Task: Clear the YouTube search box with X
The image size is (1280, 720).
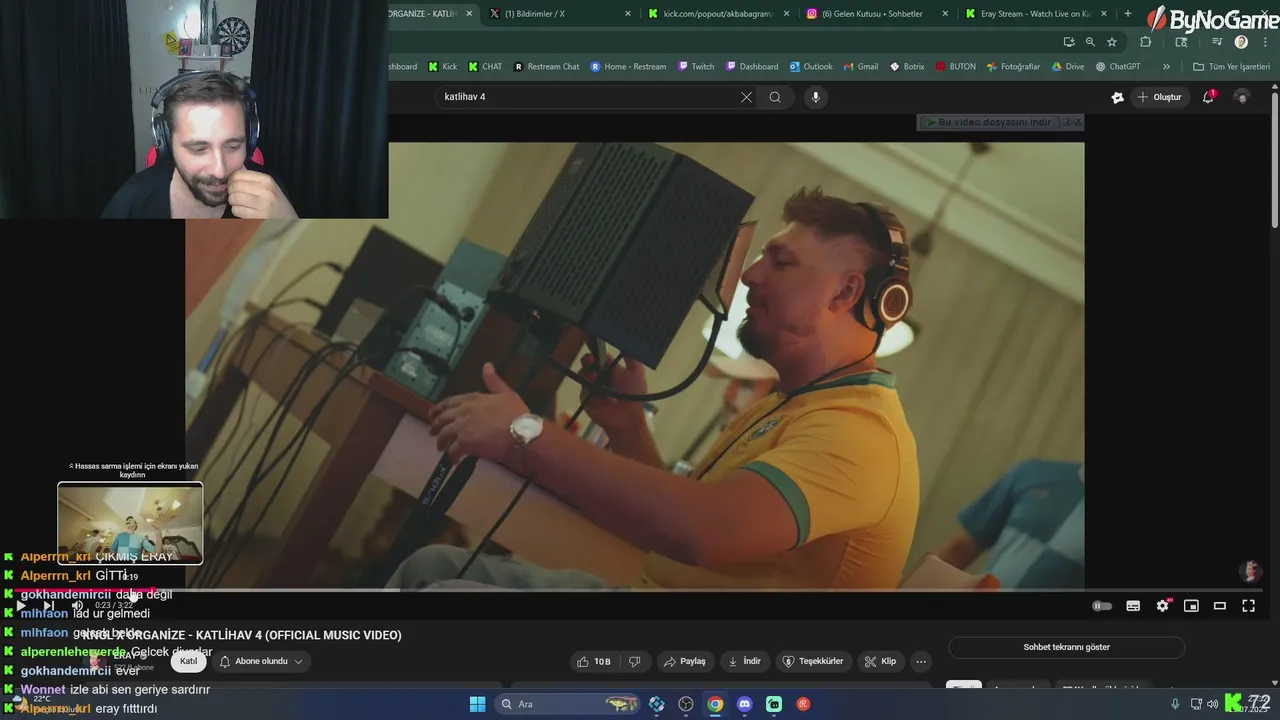Action: pos(746,97)
